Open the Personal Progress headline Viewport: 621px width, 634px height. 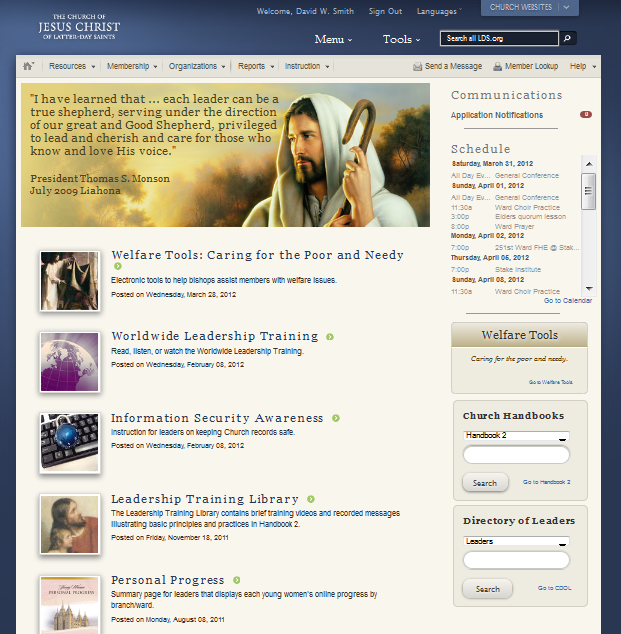[168, 580]
